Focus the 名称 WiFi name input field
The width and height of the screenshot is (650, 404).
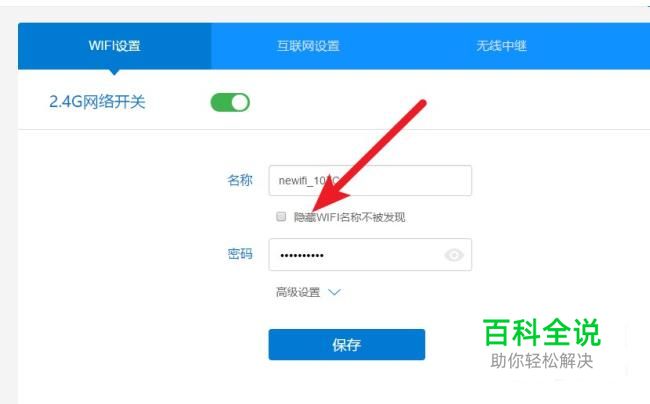pyautogui.click(x=370, y=181)
